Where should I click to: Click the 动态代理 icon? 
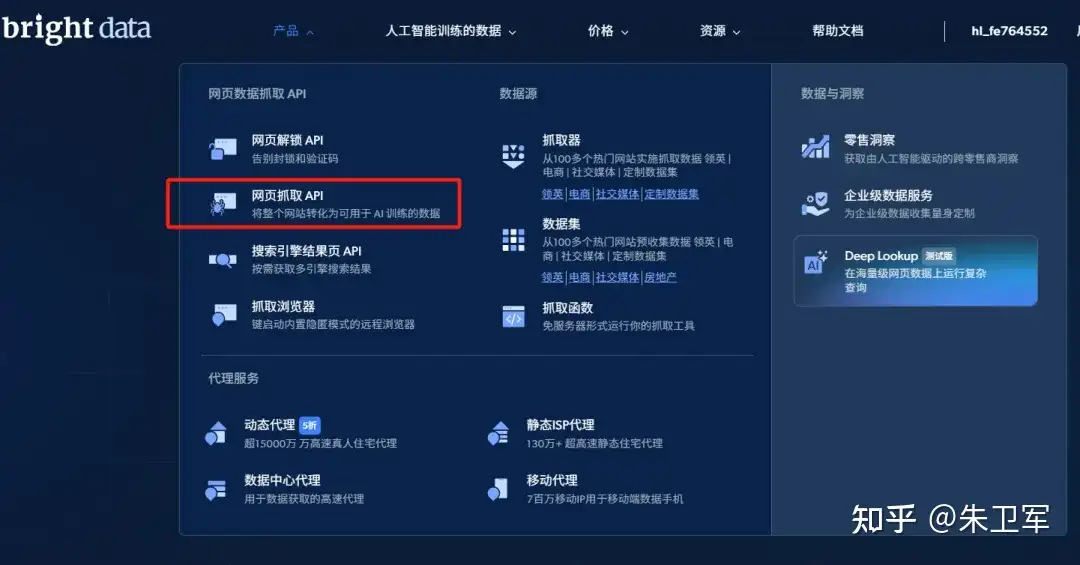pyautogui.click(x=216, y=433)
